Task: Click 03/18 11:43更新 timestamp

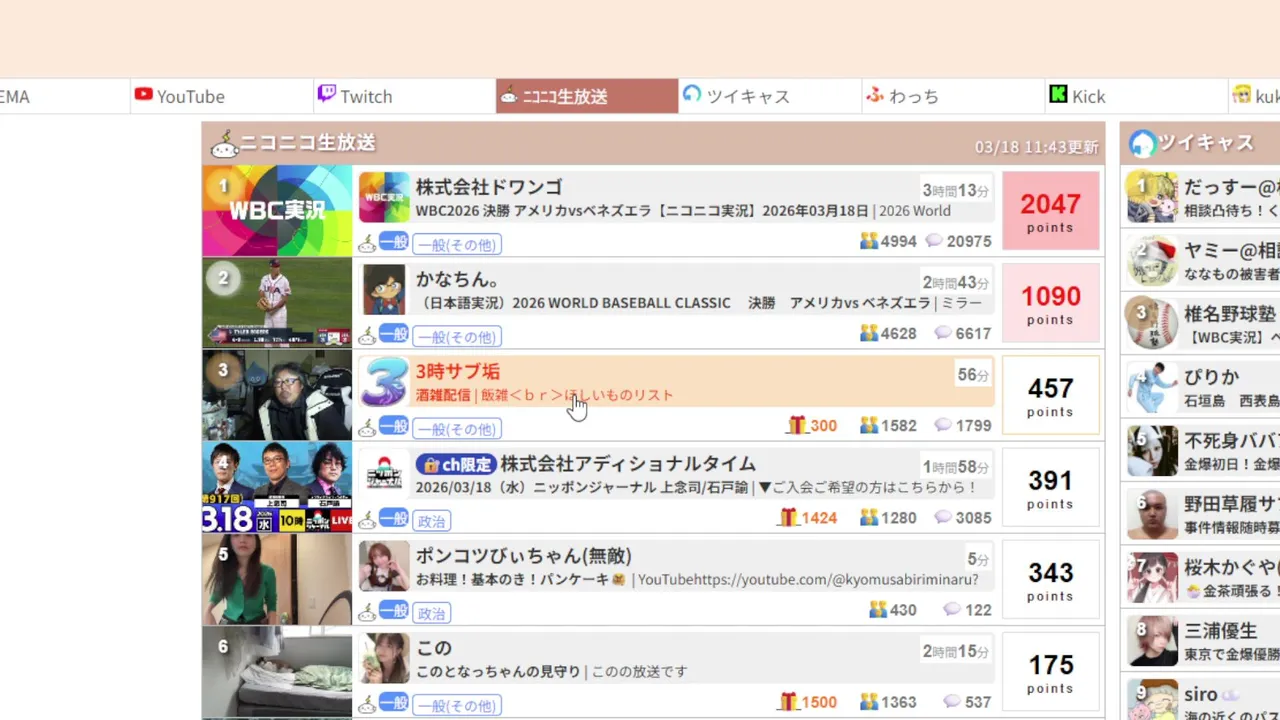Action: [x=1037, y=147]
